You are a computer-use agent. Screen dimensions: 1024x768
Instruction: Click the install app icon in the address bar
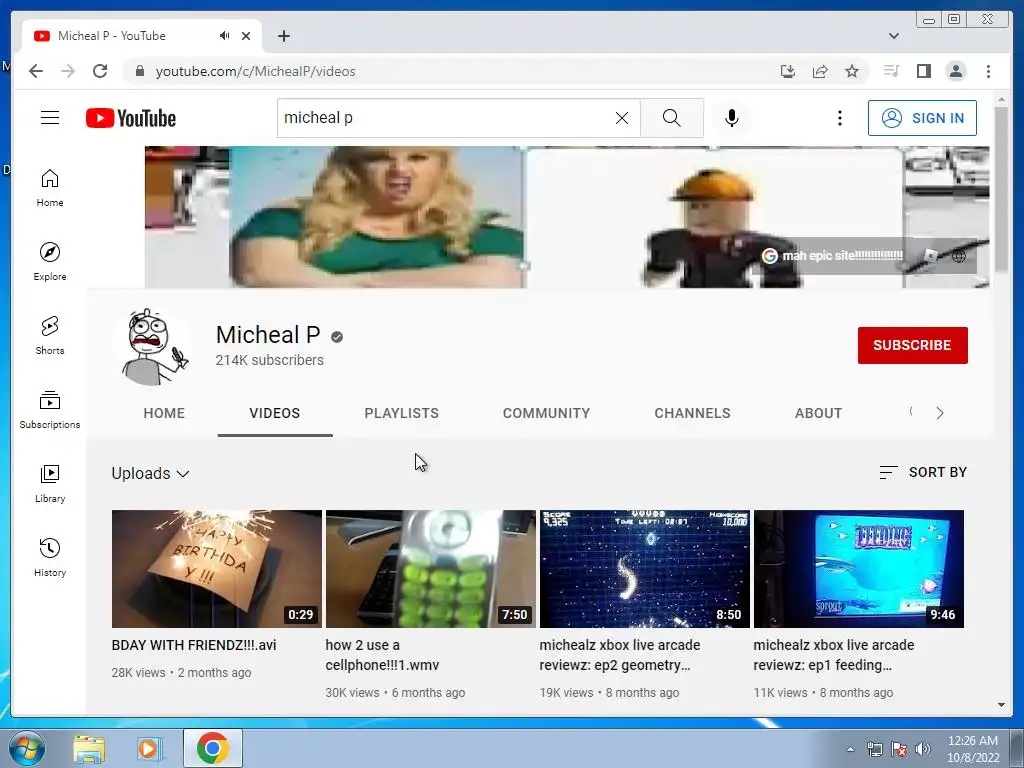coord(788,71)
